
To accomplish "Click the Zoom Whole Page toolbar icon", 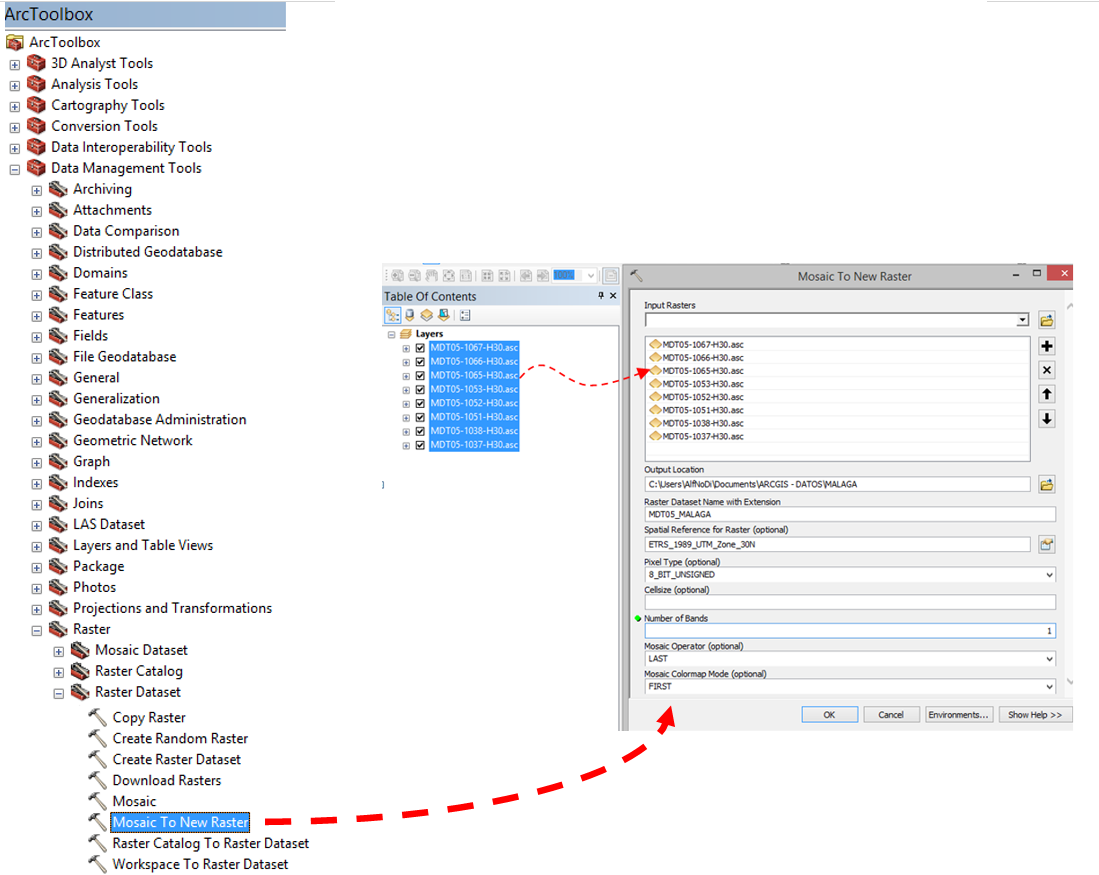I will 449,276.
